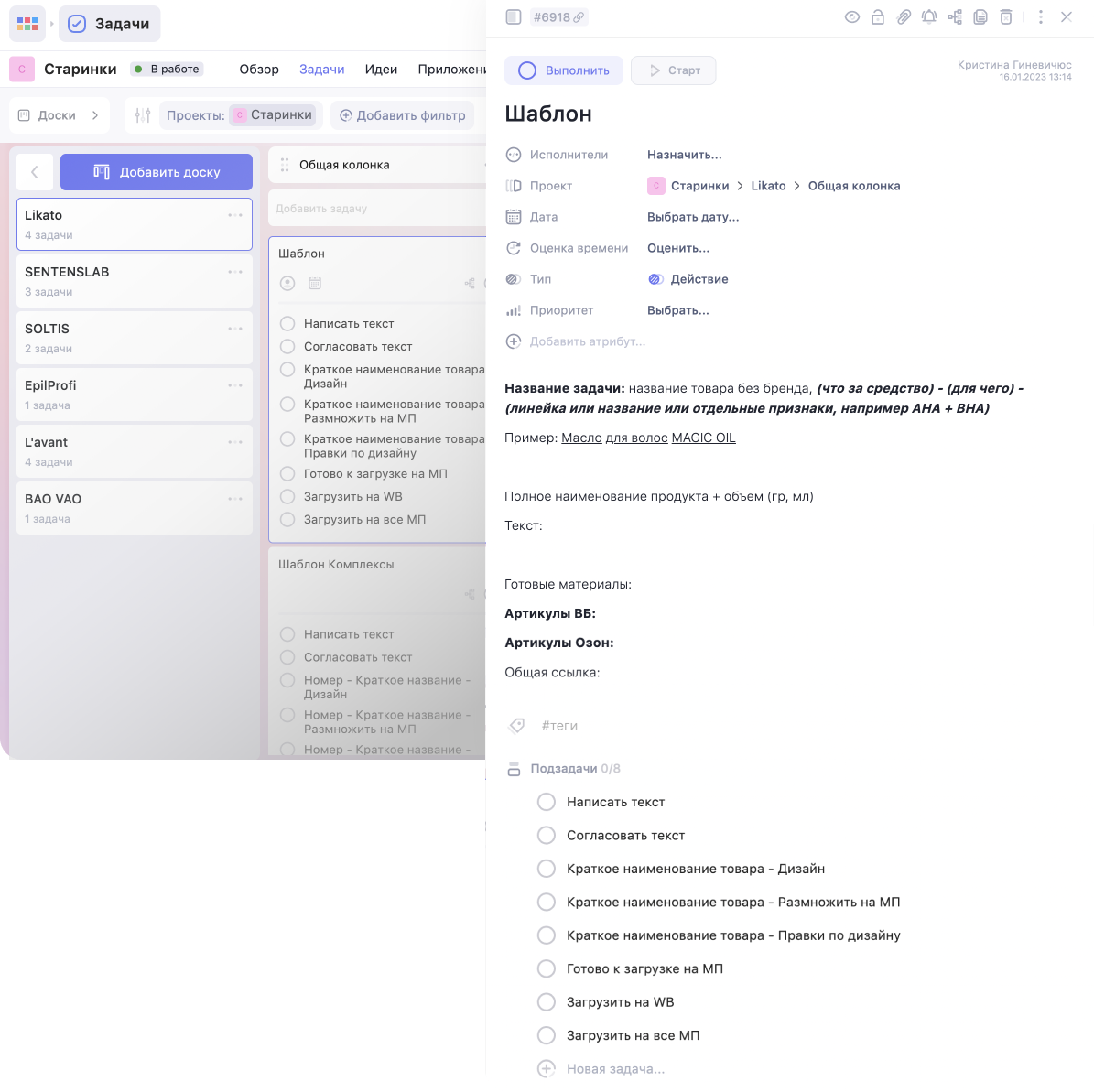Click the trash delete icon

(1006, 17)
